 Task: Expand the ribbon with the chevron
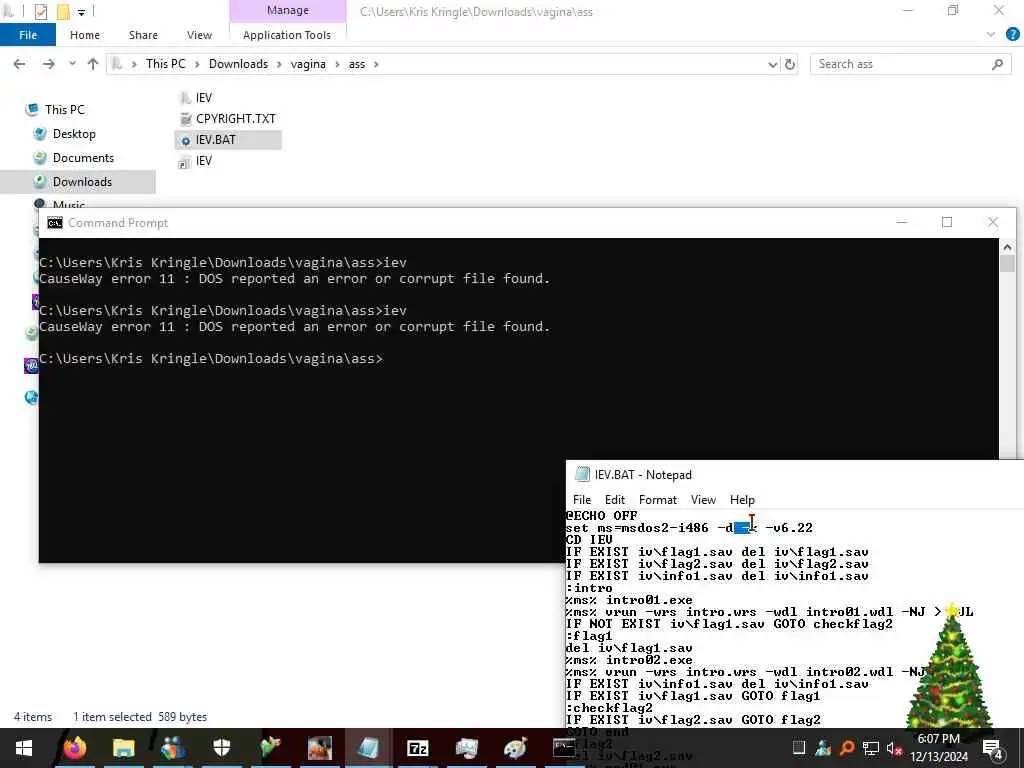tap(991, 35)
